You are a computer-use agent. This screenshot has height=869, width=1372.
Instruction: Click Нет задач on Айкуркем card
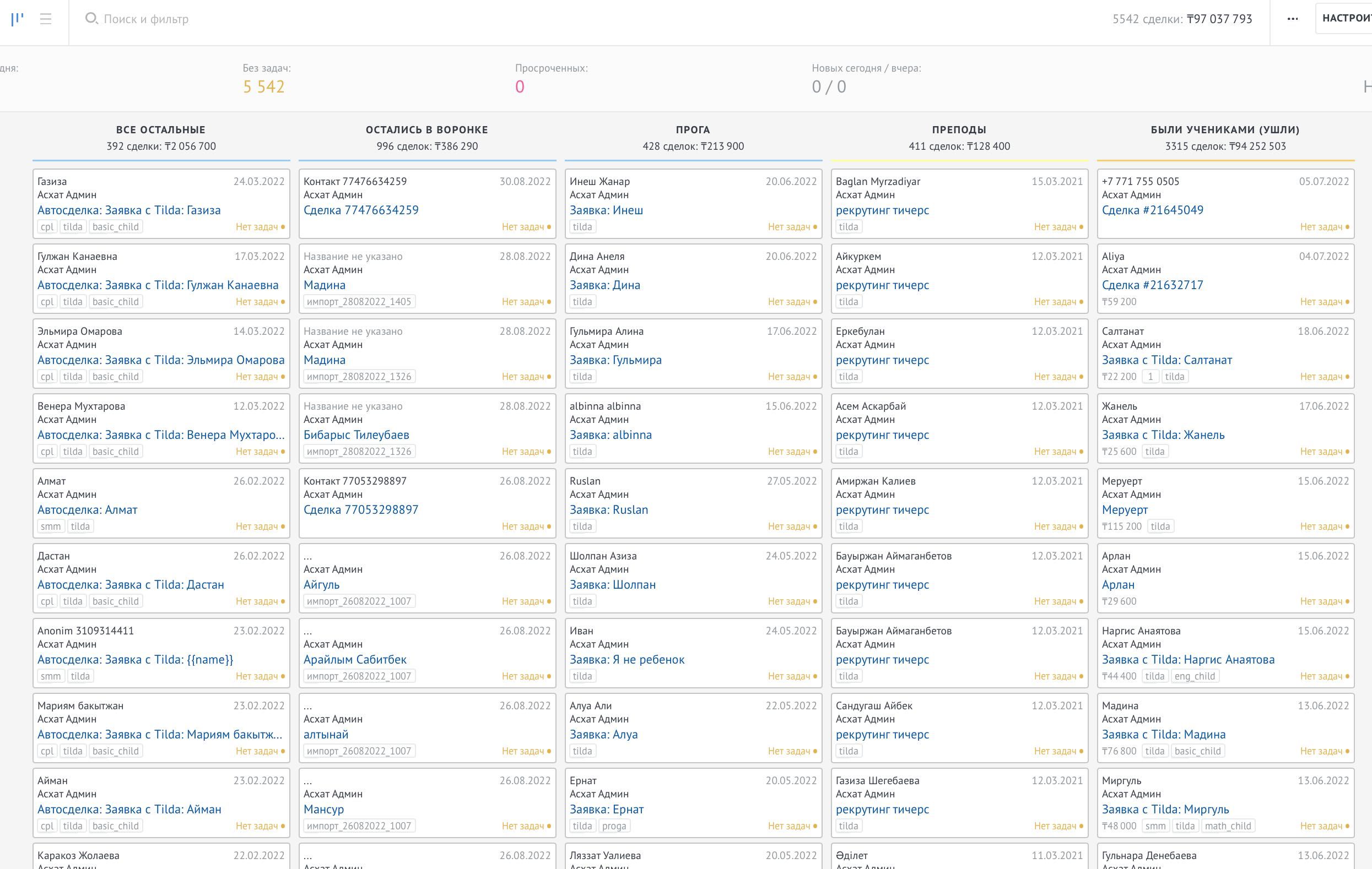pos(1058,302)
